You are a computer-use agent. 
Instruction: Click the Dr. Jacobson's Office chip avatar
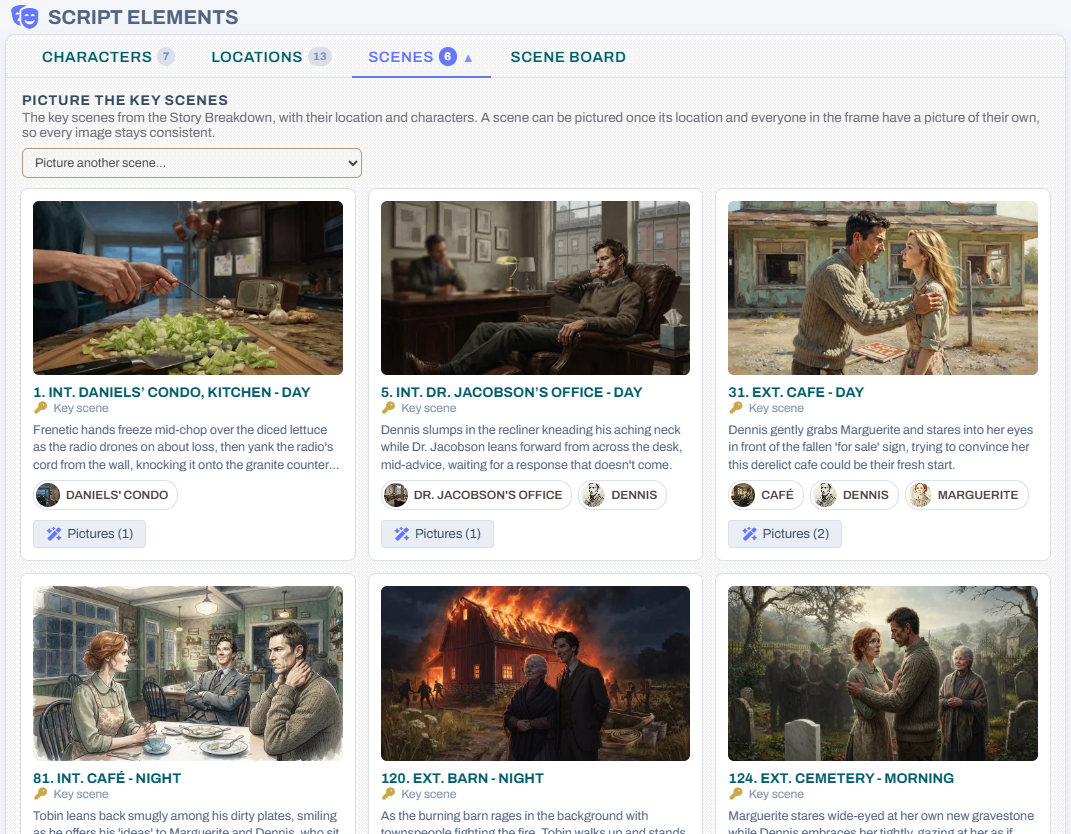point(395,495)
